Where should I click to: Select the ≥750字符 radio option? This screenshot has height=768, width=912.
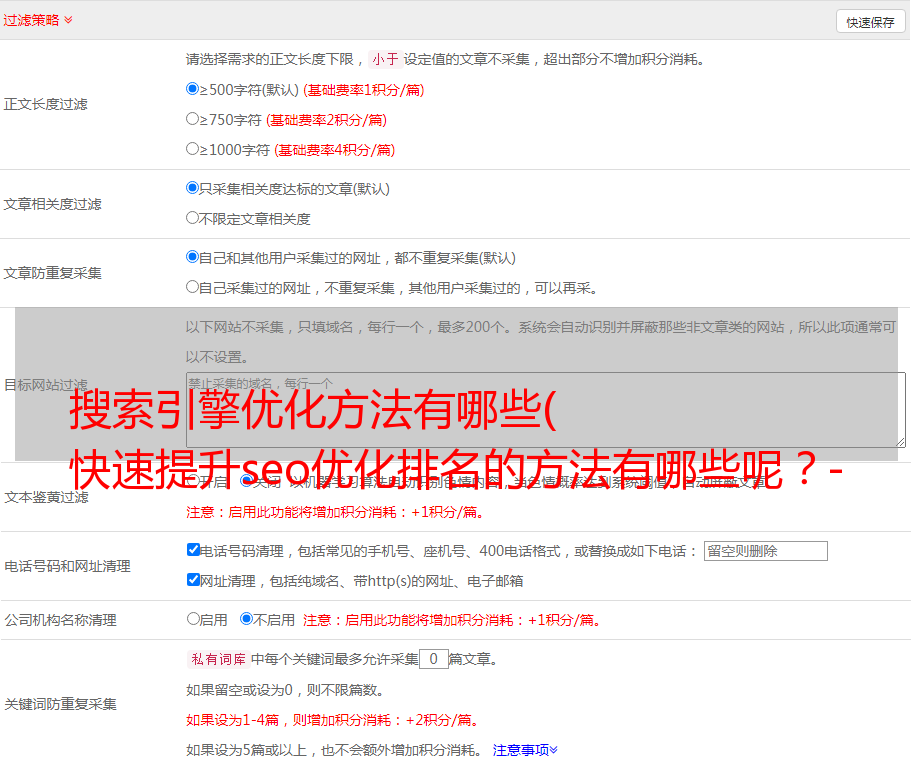pyautogui.click(x=192, y=119)
